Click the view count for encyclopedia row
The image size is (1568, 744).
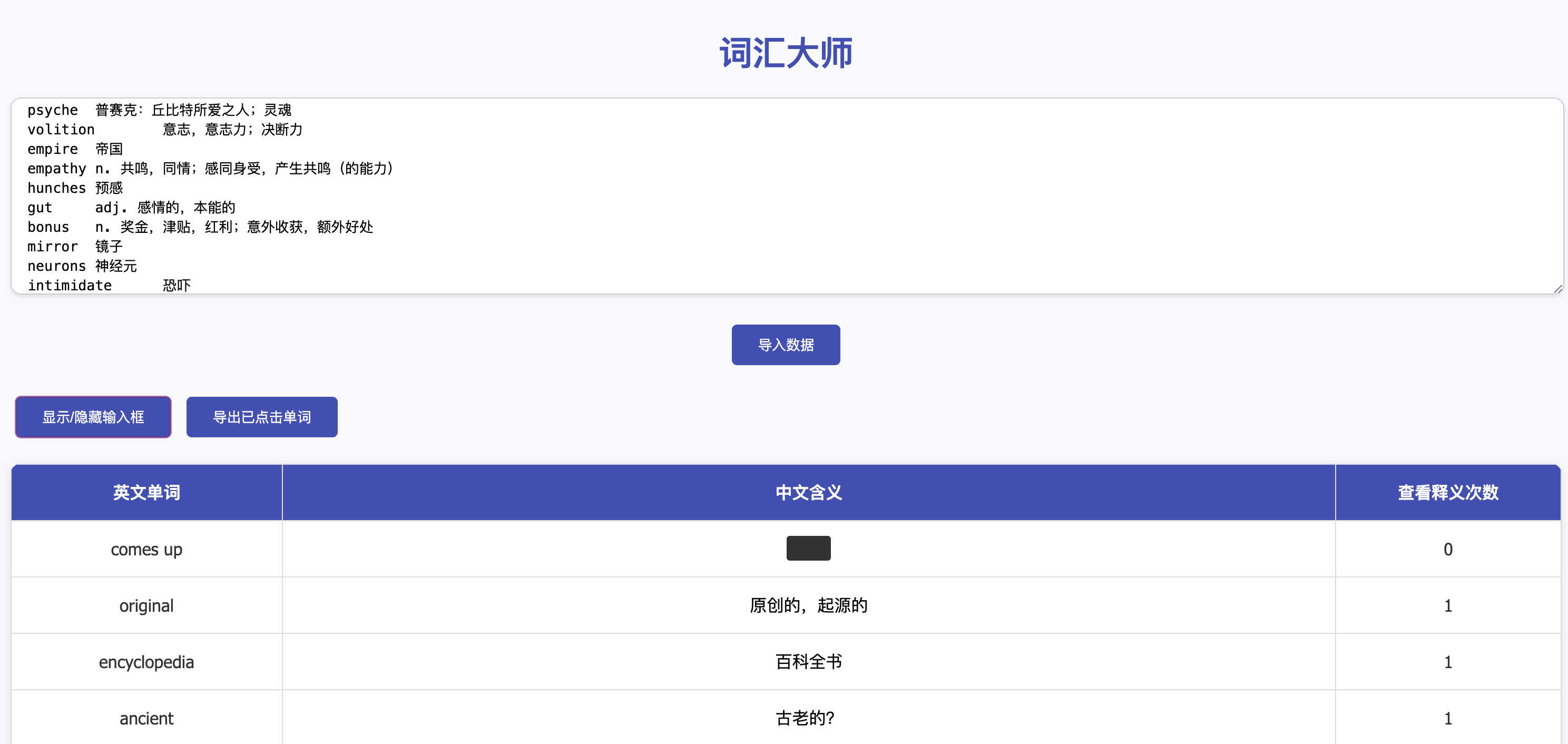[x=1447, y=662]
